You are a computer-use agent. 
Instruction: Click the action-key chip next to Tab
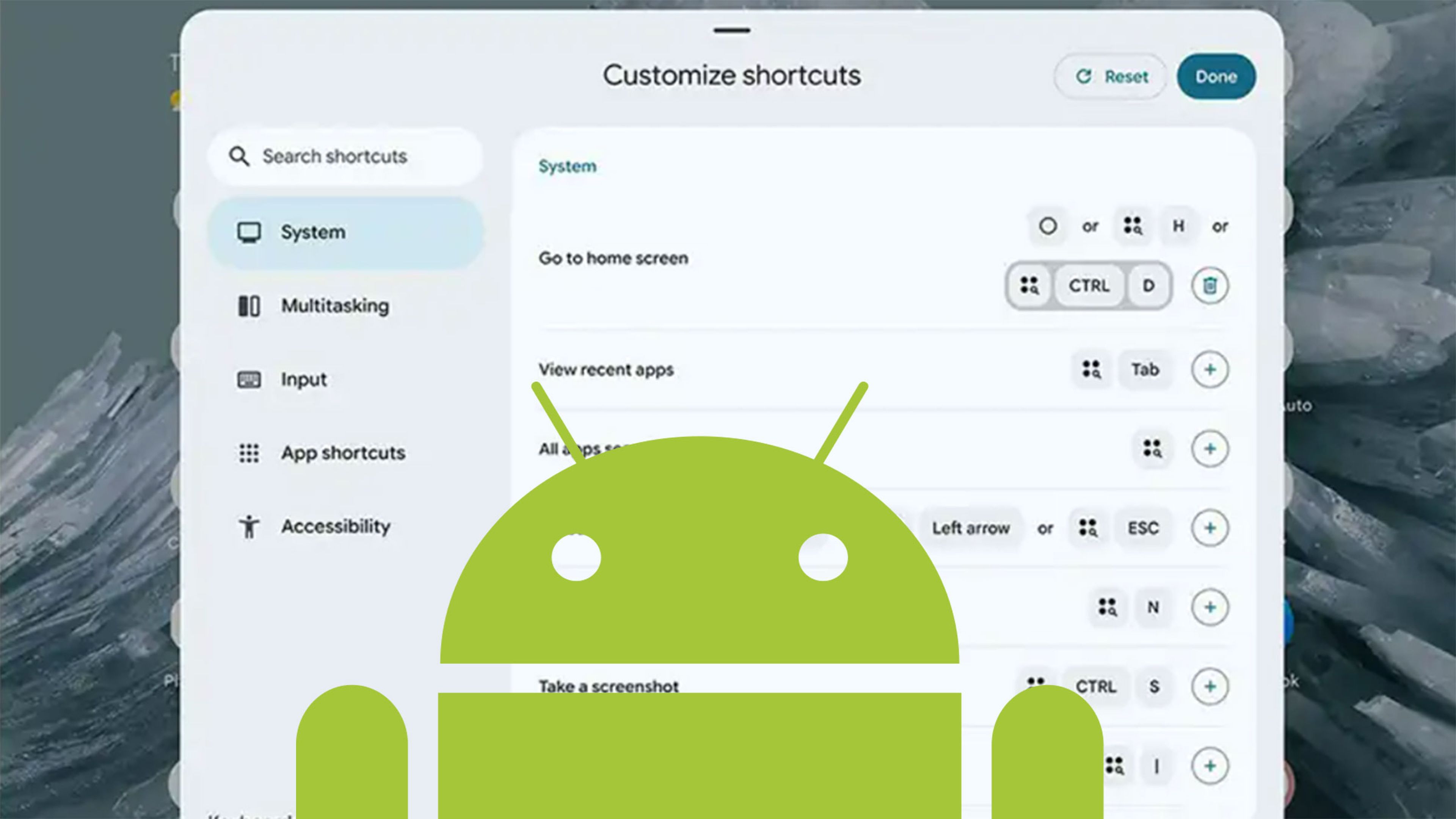tap(1091, 370)
